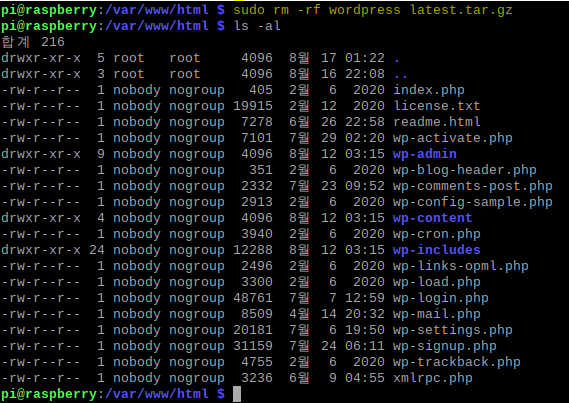Click the wp-content directory name
This screenshot has width=569, height=403.
tap(433, 218)
